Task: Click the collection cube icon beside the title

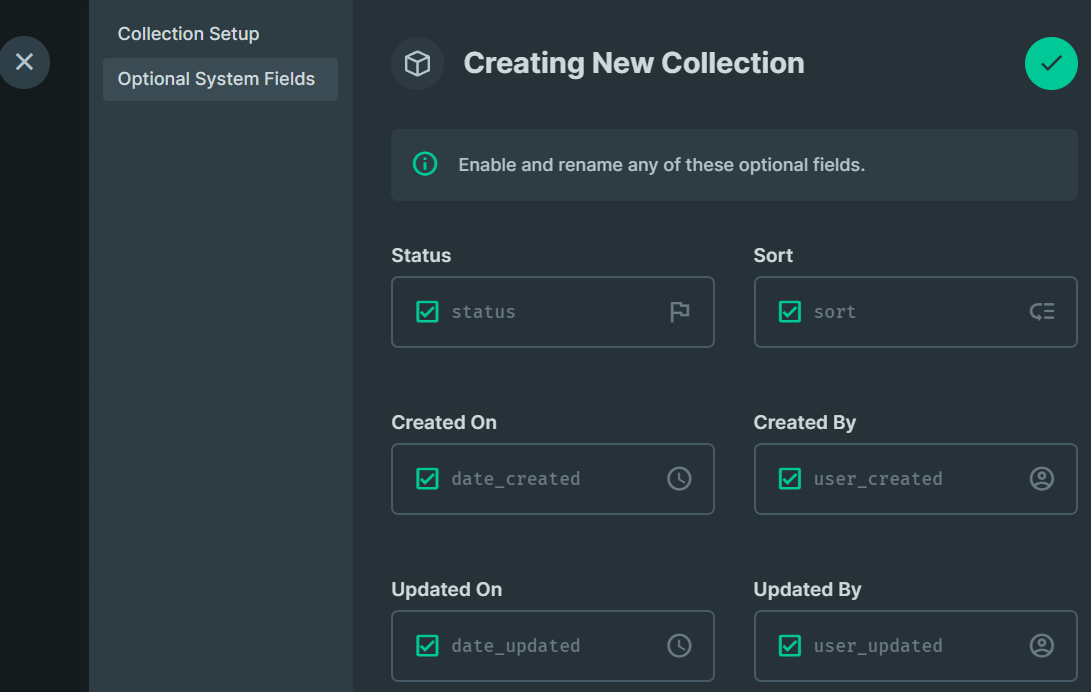Action: pyautogui.click(x=417, y=63)
